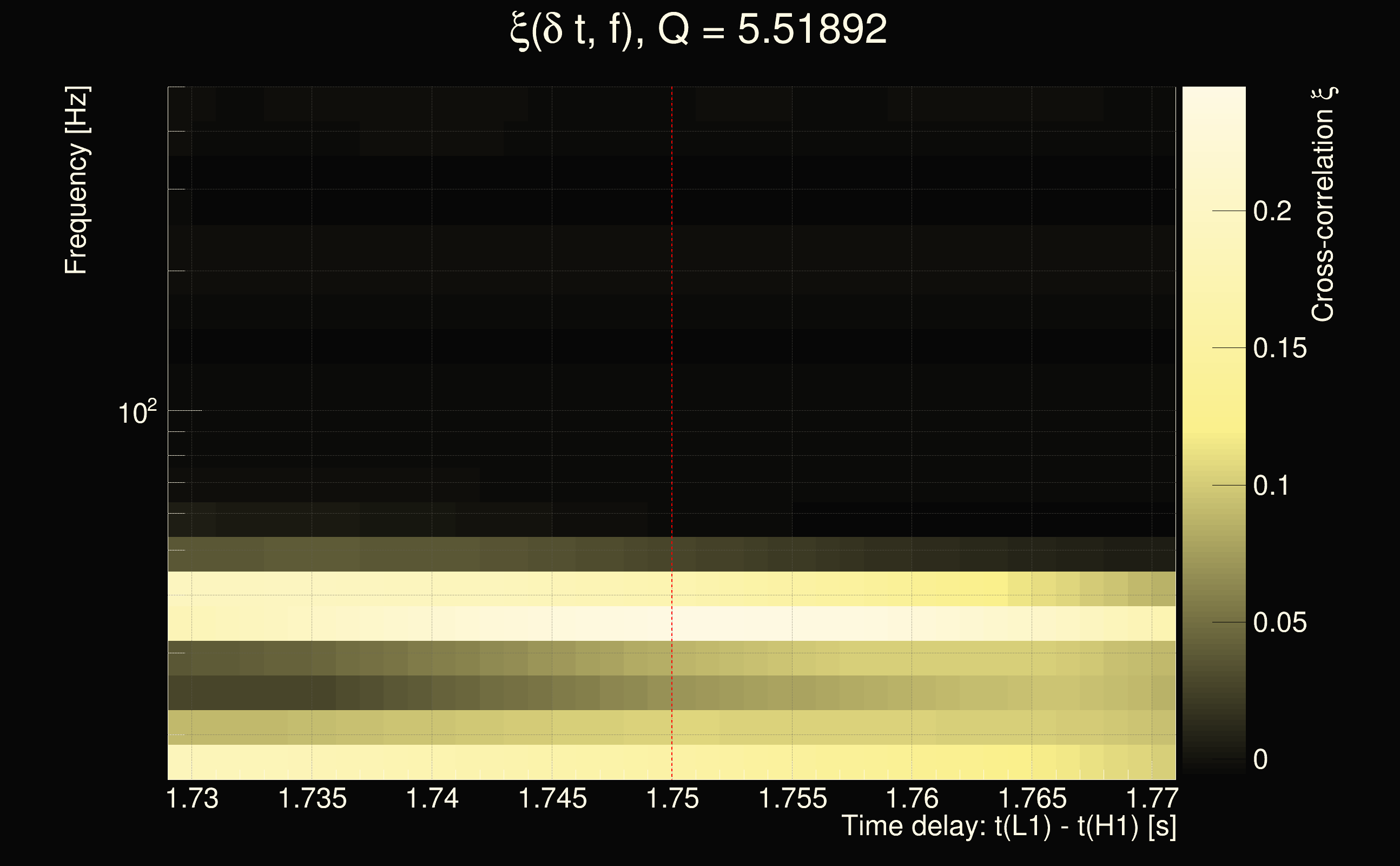Click the 1.77 x-axis tick label
The height and width of the screenshot is (866, 1400).
click(x=1152, y=798)
